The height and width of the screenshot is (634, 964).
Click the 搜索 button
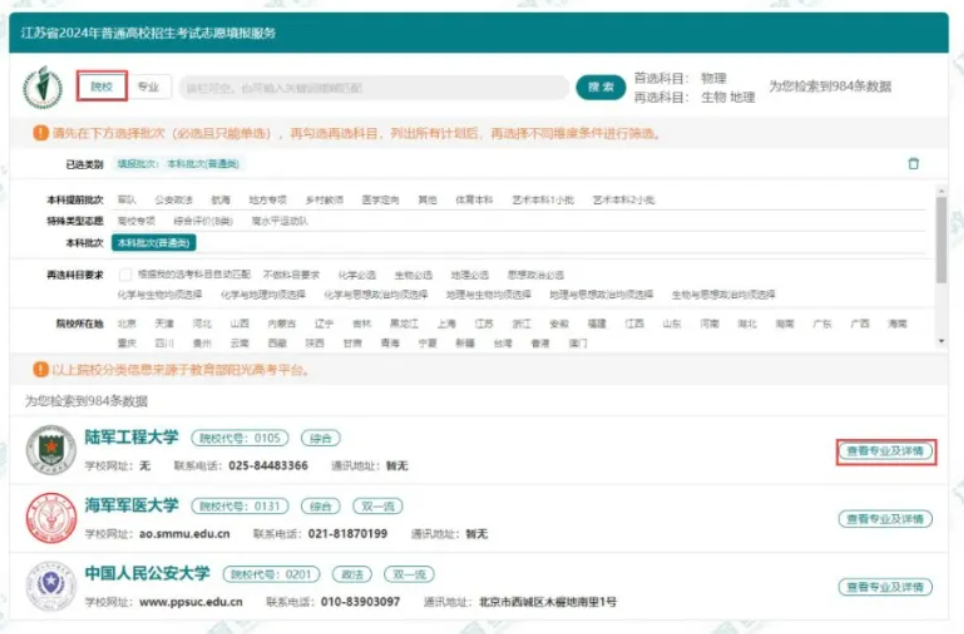(601, 87)
